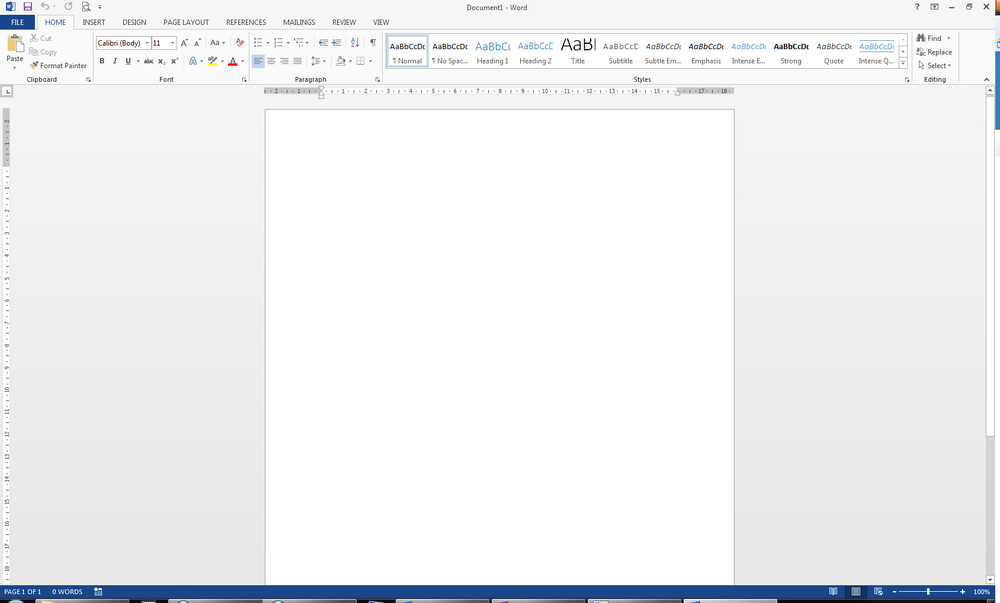Switch to the REVIEW tab
Screen dimensions: 1000x603
point(344,22)
